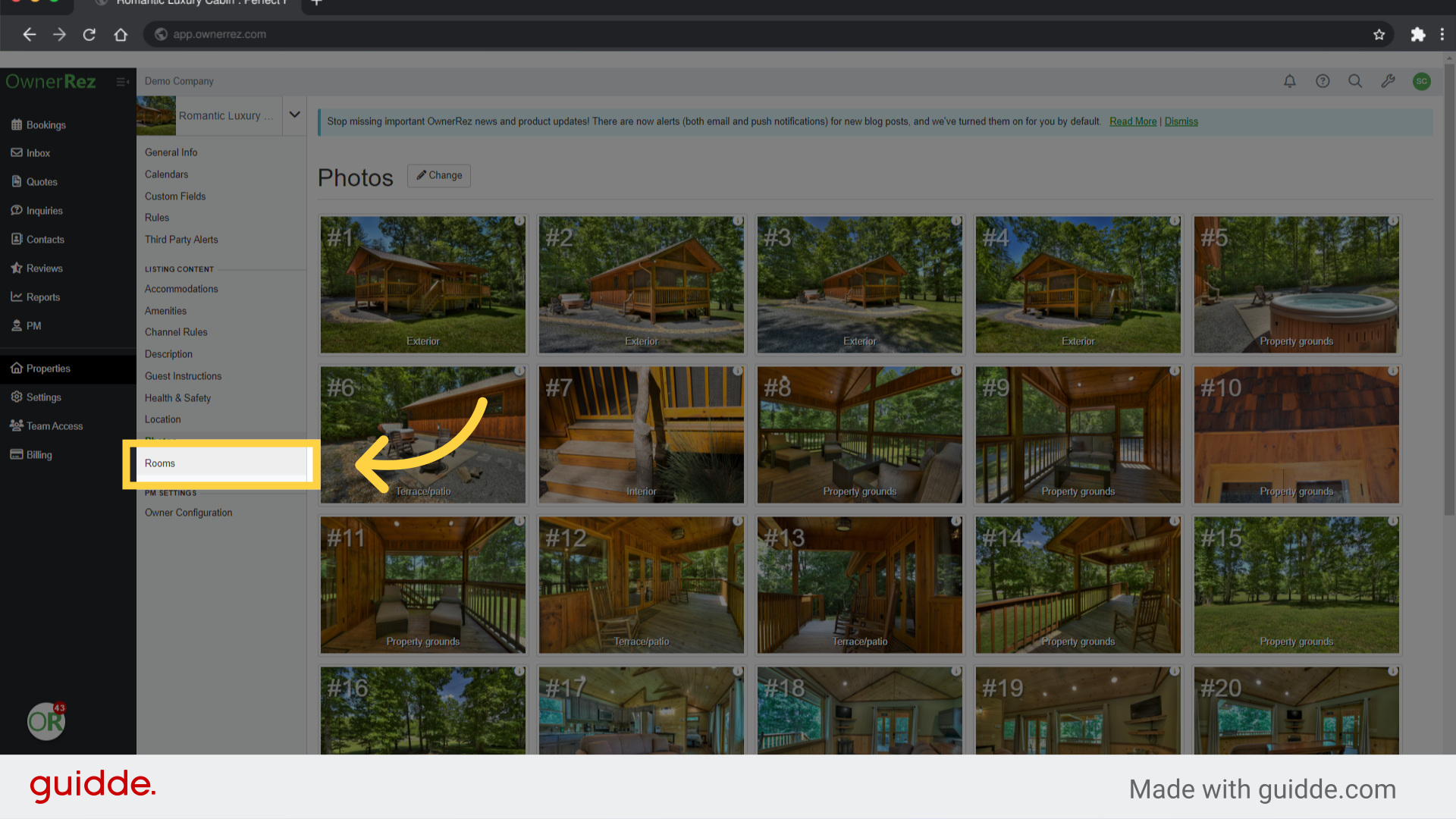This screenshot has height=819, width=1456.
Task: Click the wrench tools icon
Action: click(1389, 81)
